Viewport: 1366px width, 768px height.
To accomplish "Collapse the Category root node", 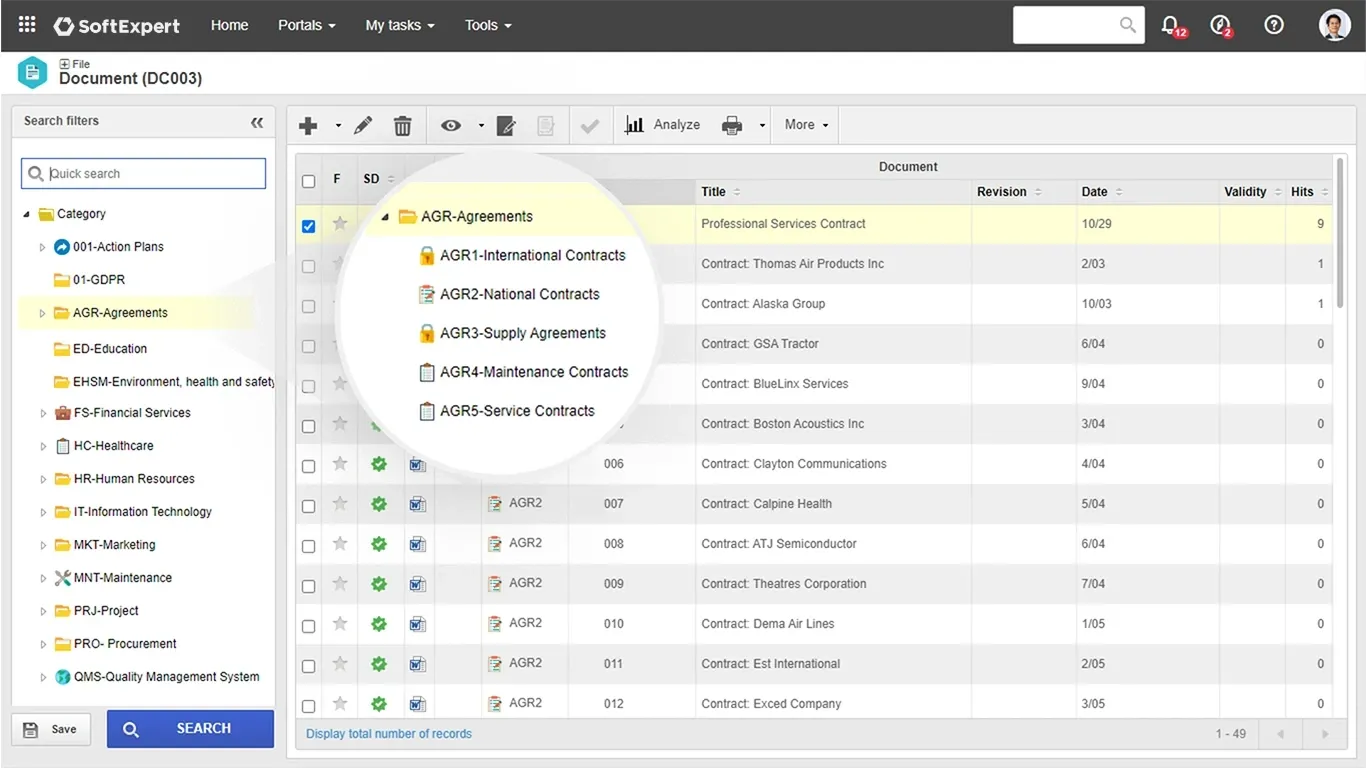I will [x=26, y=214].
